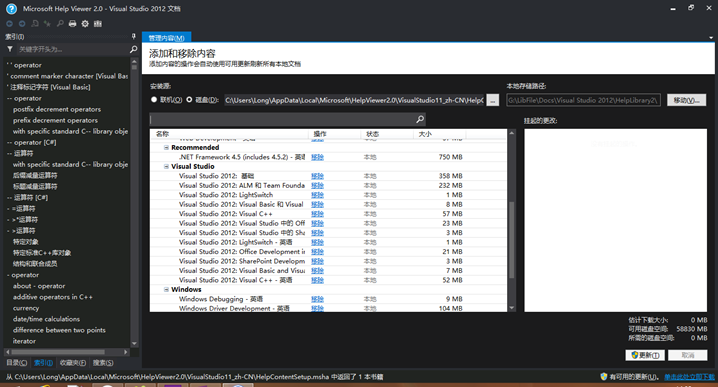Click the pin icon on index panel
This screenshot has width=718, height=387.
point(134,36)
